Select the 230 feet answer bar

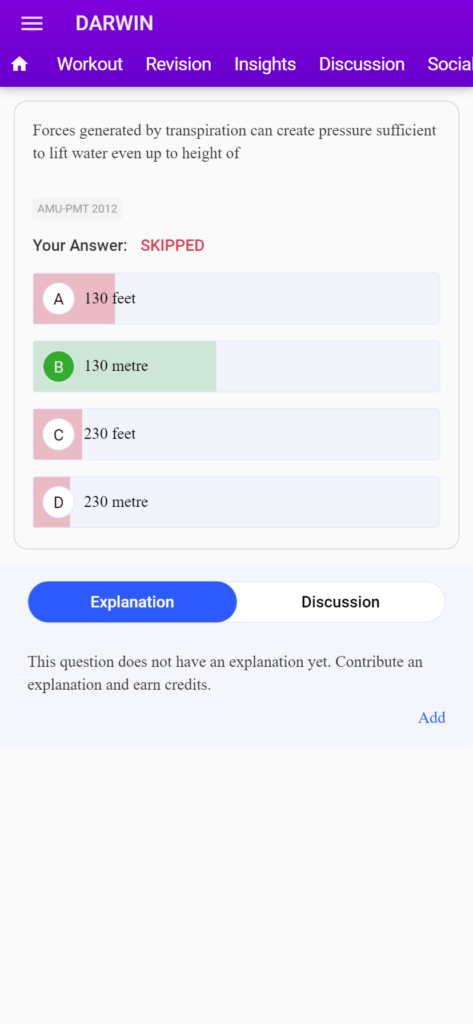(236, 435)
